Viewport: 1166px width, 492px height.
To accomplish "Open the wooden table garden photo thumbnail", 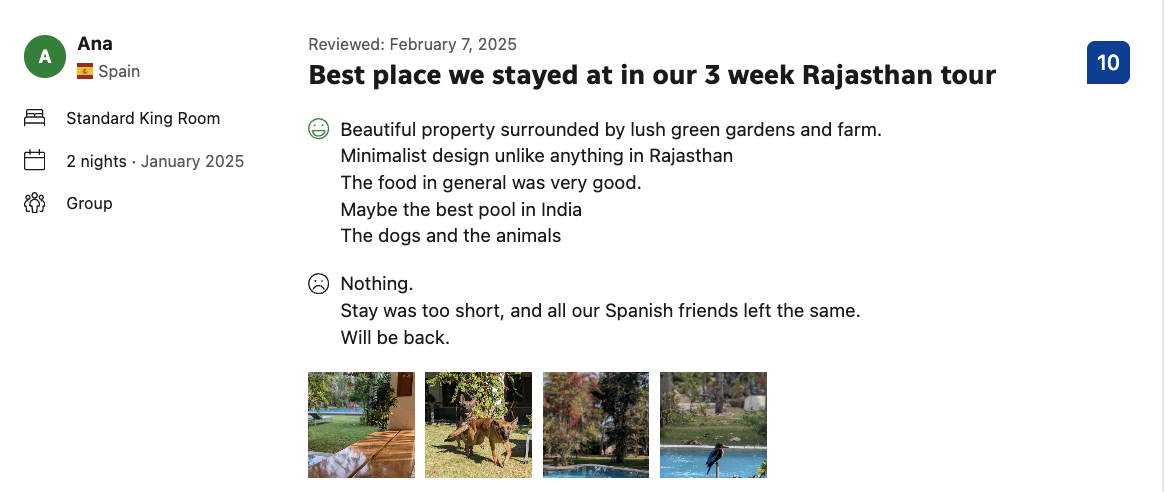I will pyautogui.click(x=361, y=425).
